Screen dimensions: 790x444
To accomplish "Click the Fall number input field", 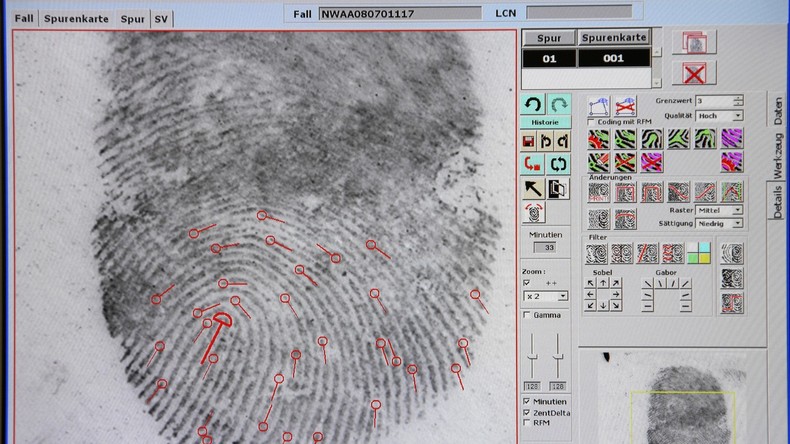I will pos(400,14).
